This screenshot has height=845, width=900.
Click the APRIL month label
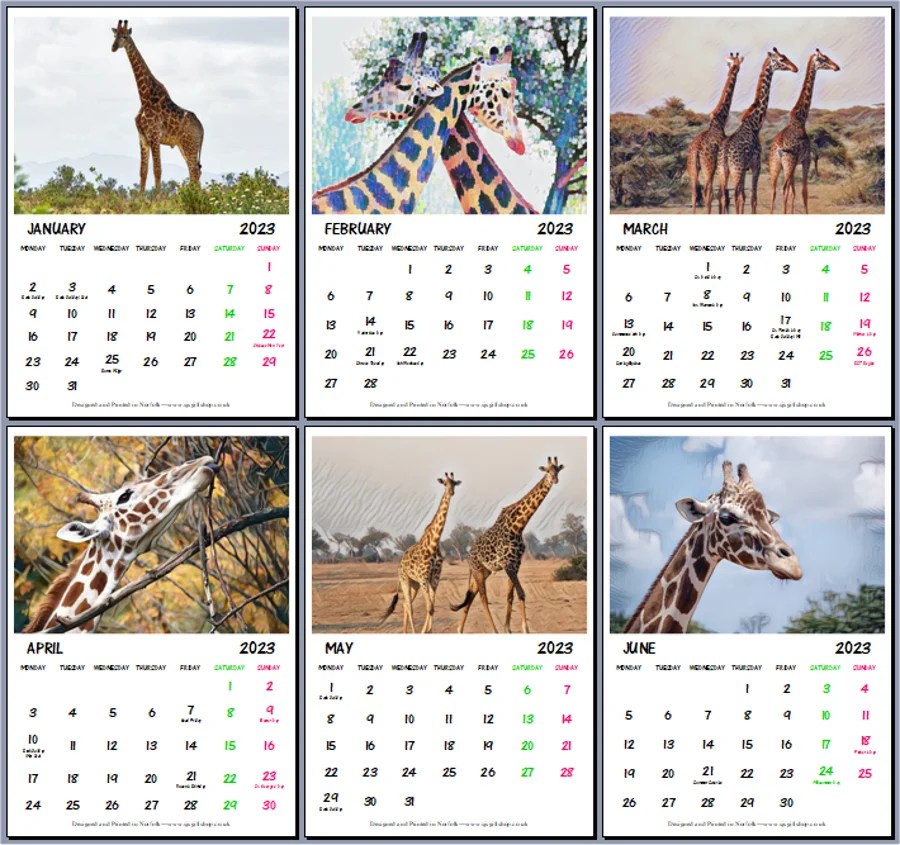click(45, 648)
